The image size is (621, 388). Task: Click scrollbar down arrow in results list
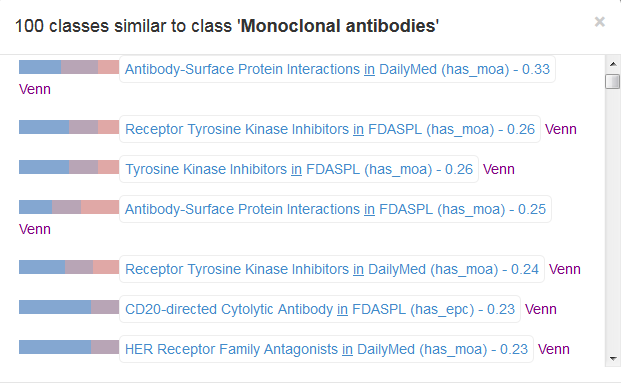613,359
